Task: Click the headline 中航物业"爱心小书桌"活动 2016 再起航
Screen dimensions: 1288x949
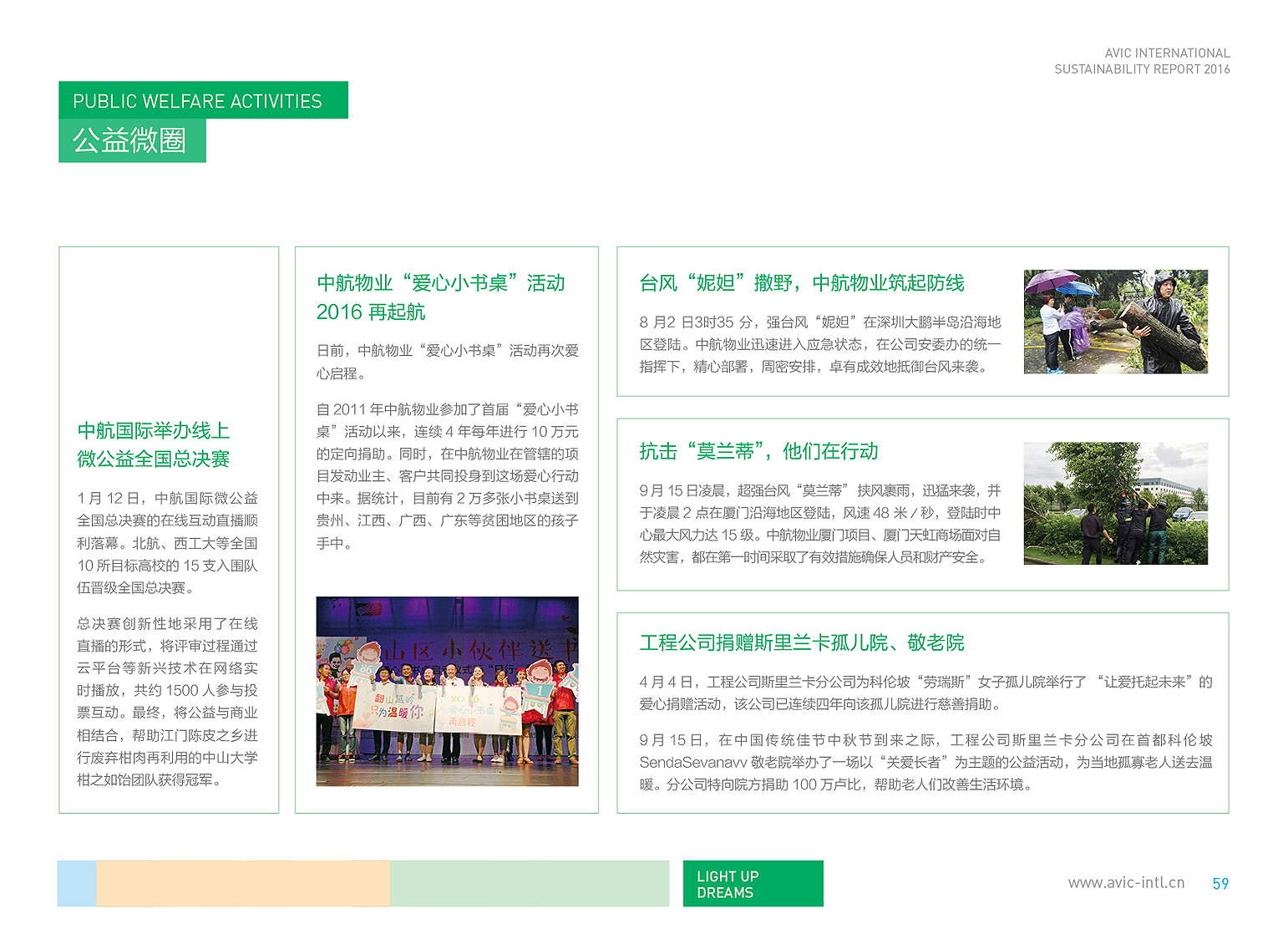Action: pyautogui.click(x=441, y=297)
